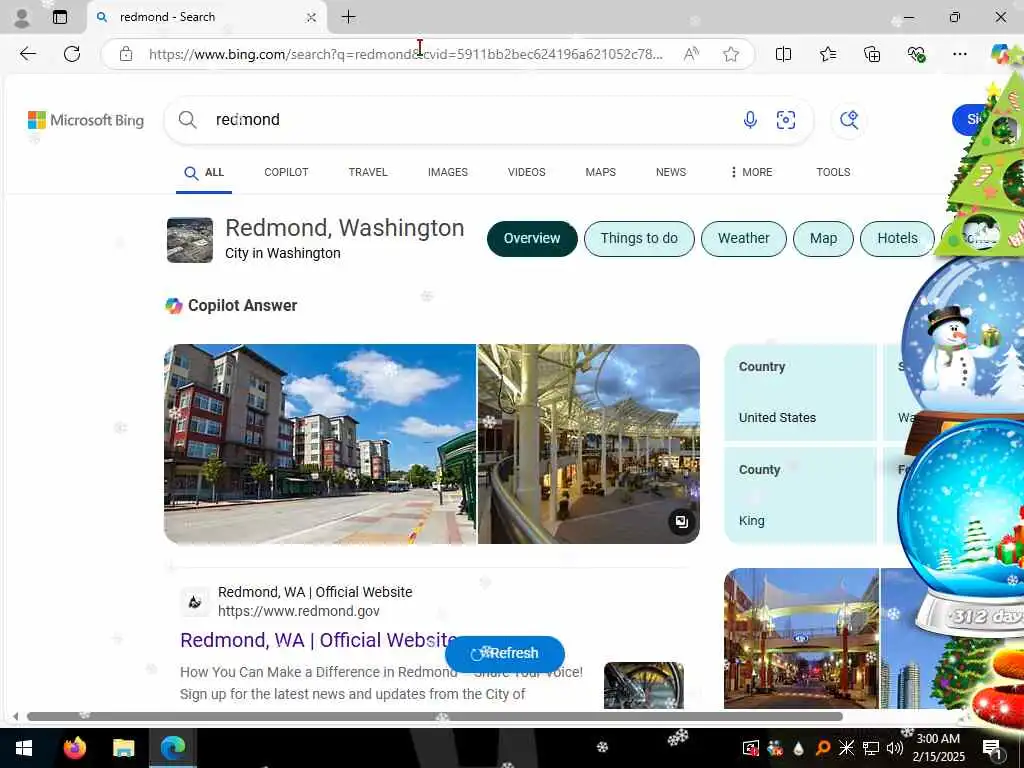1024x768 pixels.
Task: Click the Country United States card
Action: coord(800,392)
